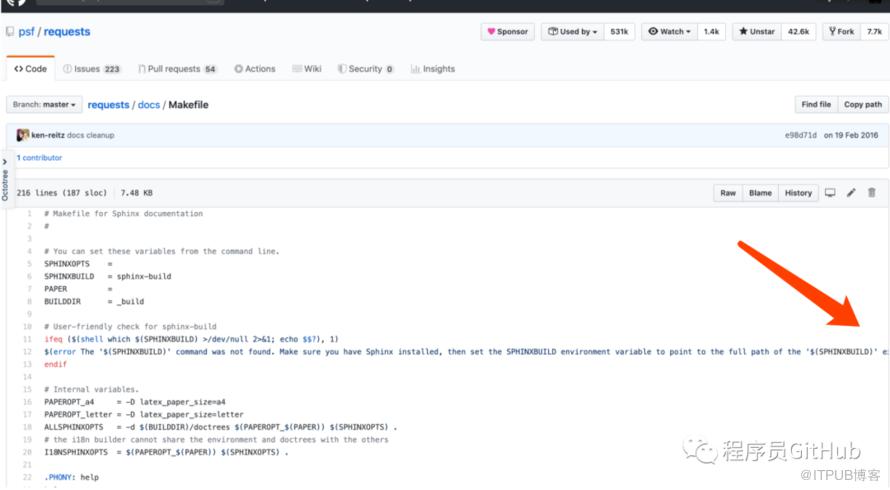Click the 1 contributor link
This screenshot has width=890, height=490.
pyautogui.click(x=39, y=158)
